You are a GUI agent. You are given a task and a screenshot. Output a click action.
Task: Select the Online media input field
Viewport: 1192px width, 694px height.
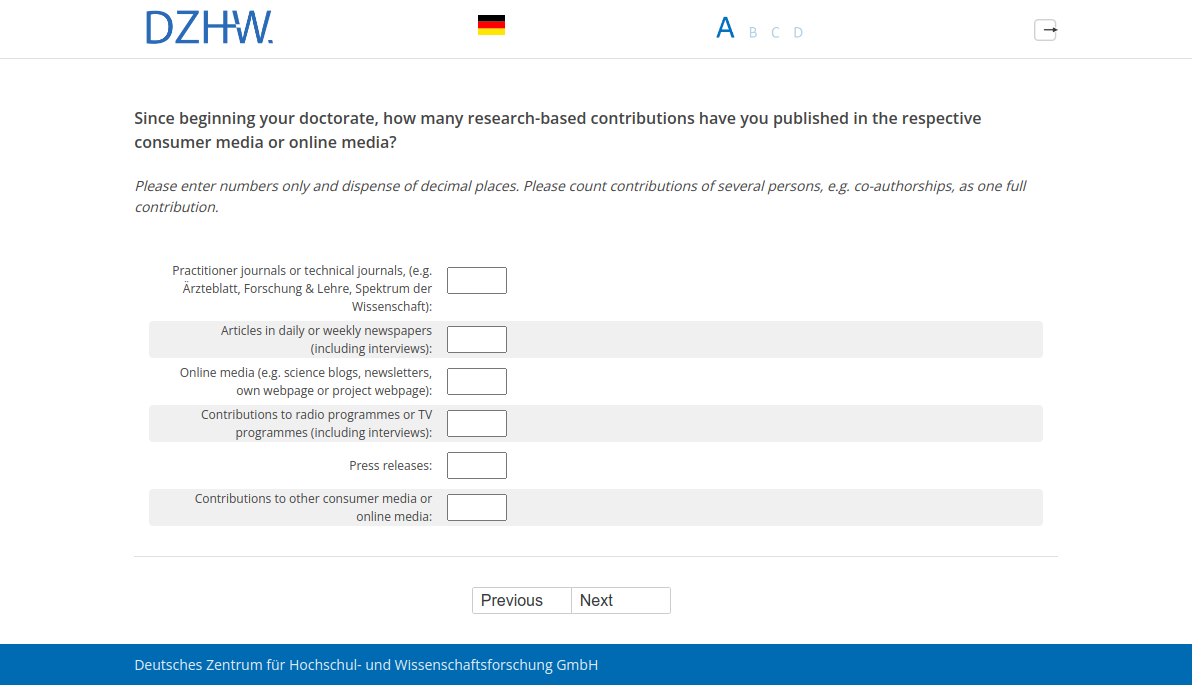coord(476,382)
